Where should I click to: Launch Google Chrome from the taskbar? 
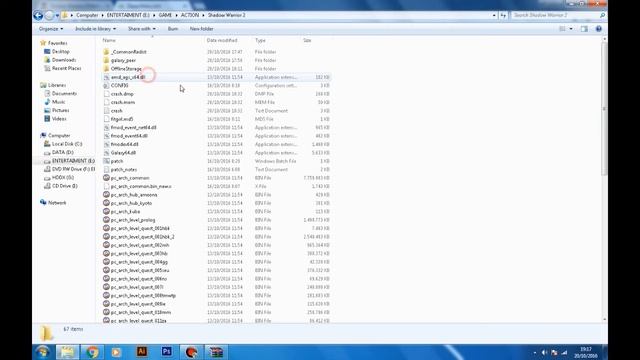point(92,352)
